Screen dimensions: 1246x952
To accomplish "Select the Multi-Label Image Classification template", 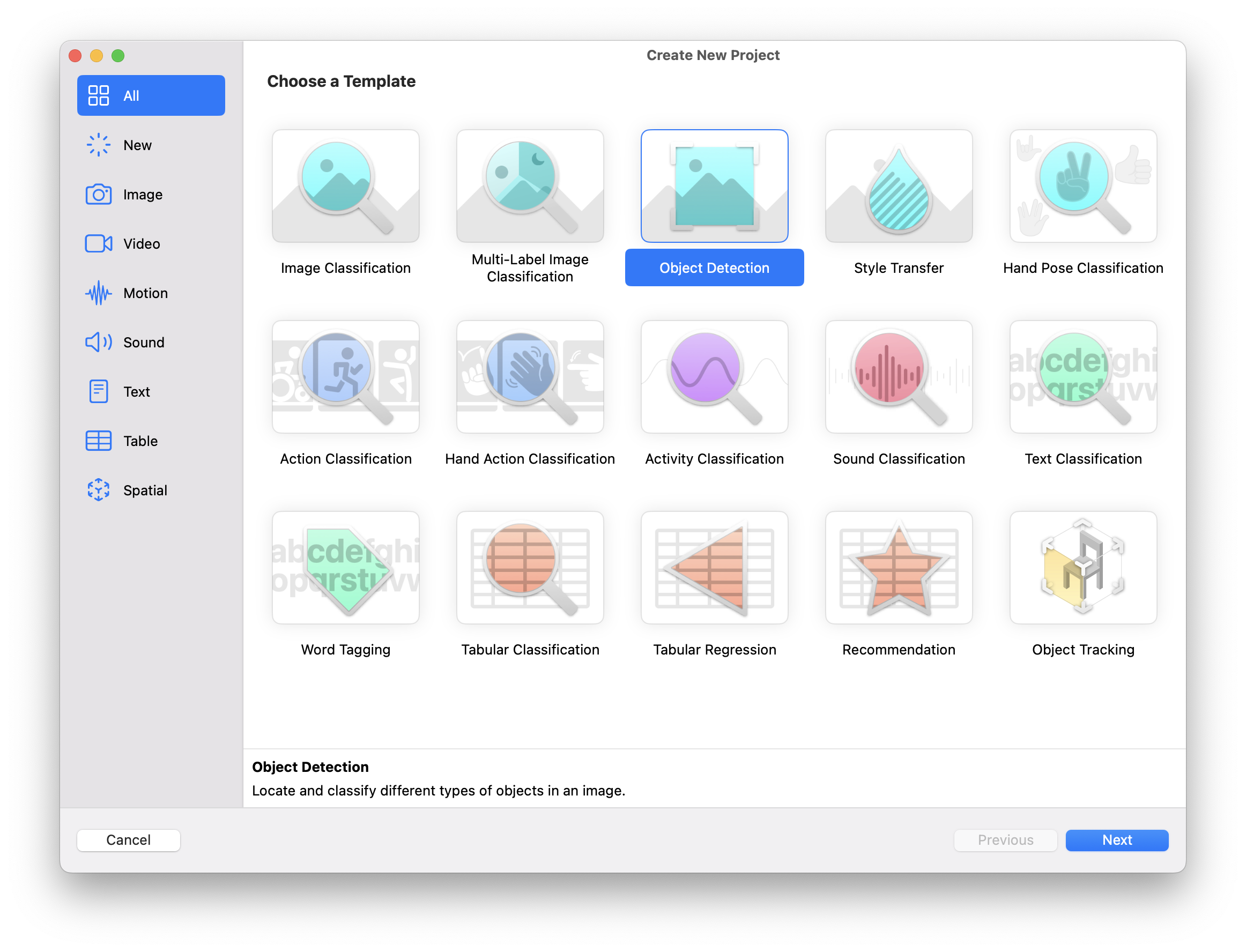I will click(x=530, y=186).
